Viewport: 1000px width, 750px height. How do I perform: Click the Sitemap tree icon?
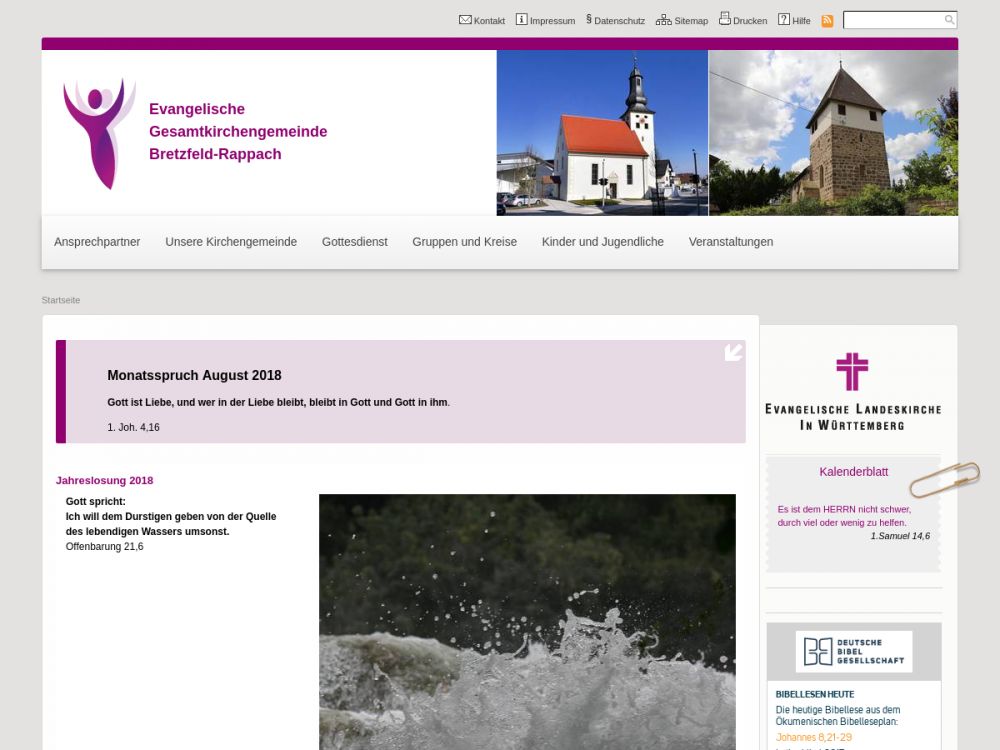pos(663,20)
